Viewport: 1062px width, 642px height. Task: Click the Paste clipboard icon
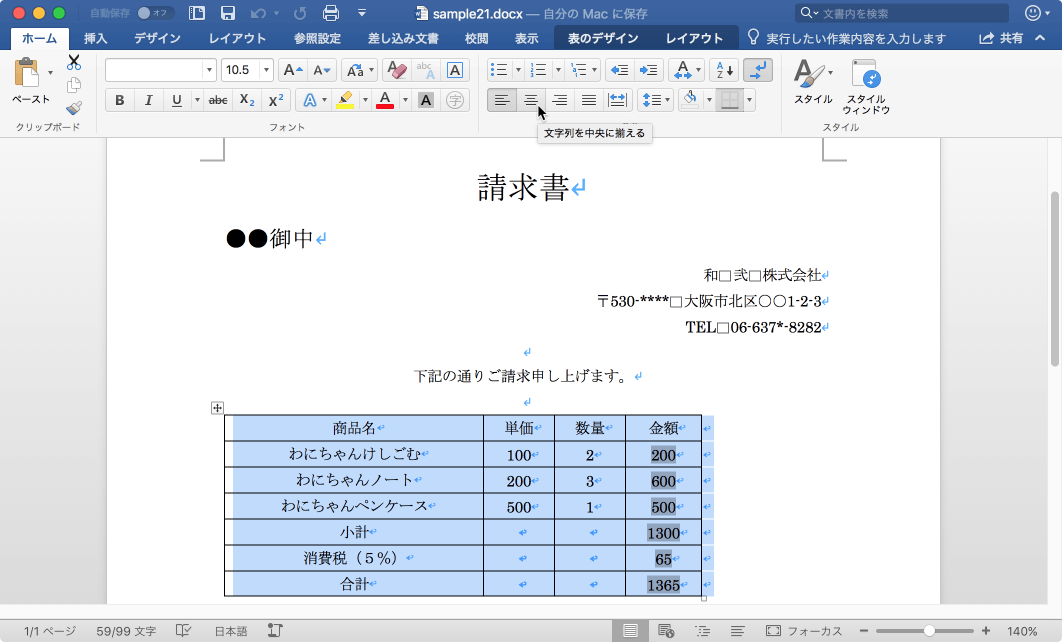(x=26, y=73)
